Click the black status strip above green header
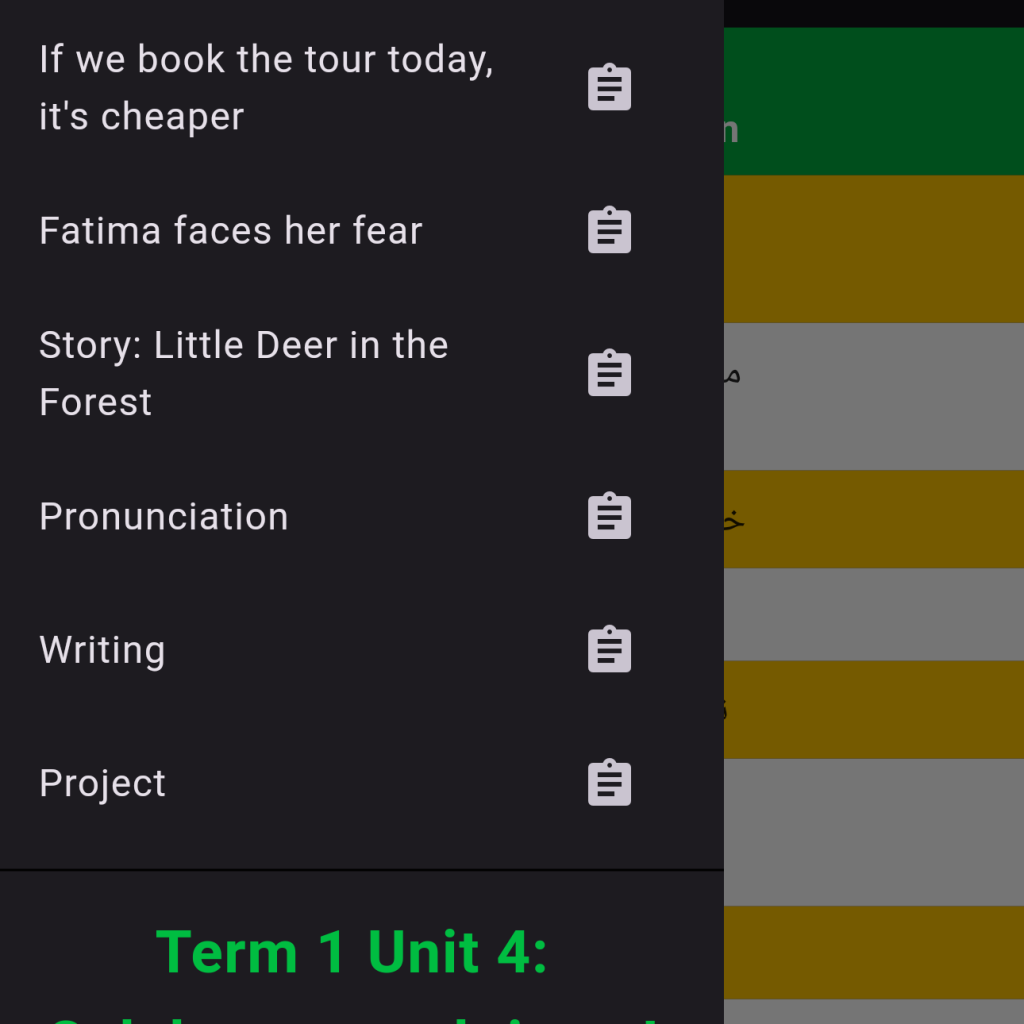Image resolution: width=1024 pixels, height=1024 pixels. pyautogui.click(x=873, y=13)
